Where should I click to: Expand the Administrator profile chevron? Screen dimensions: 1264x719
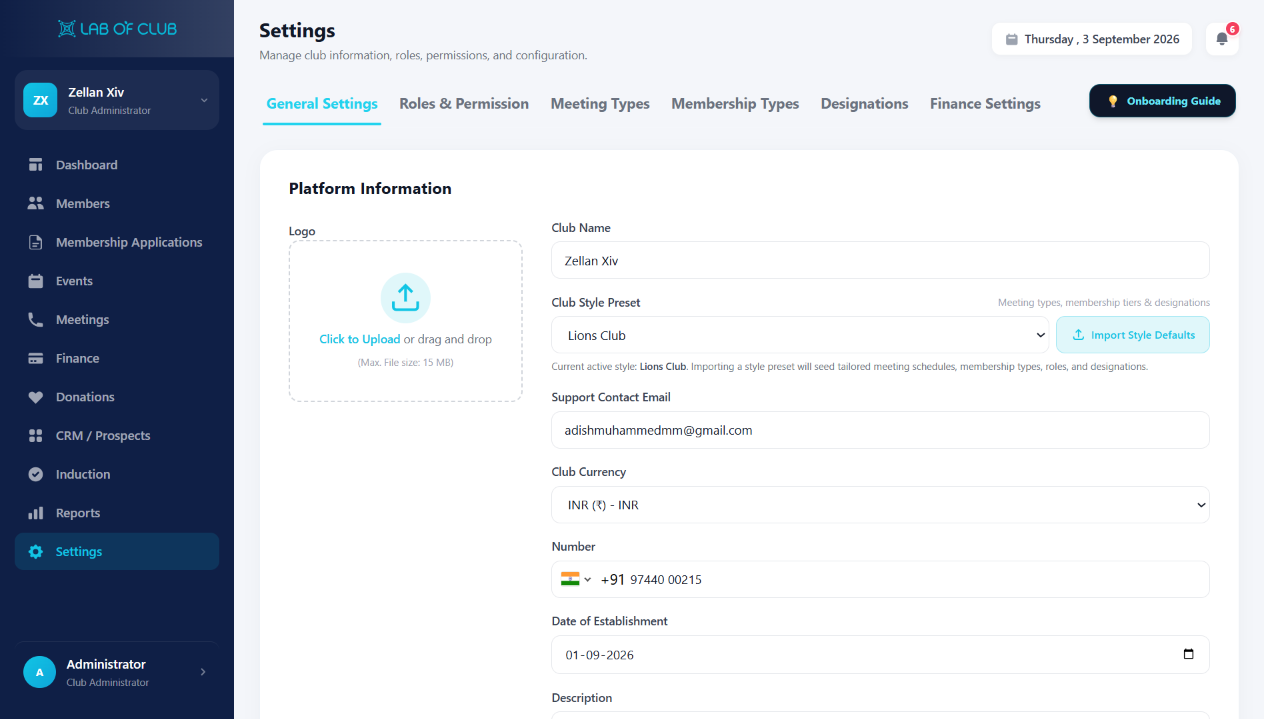pos(203,672)
